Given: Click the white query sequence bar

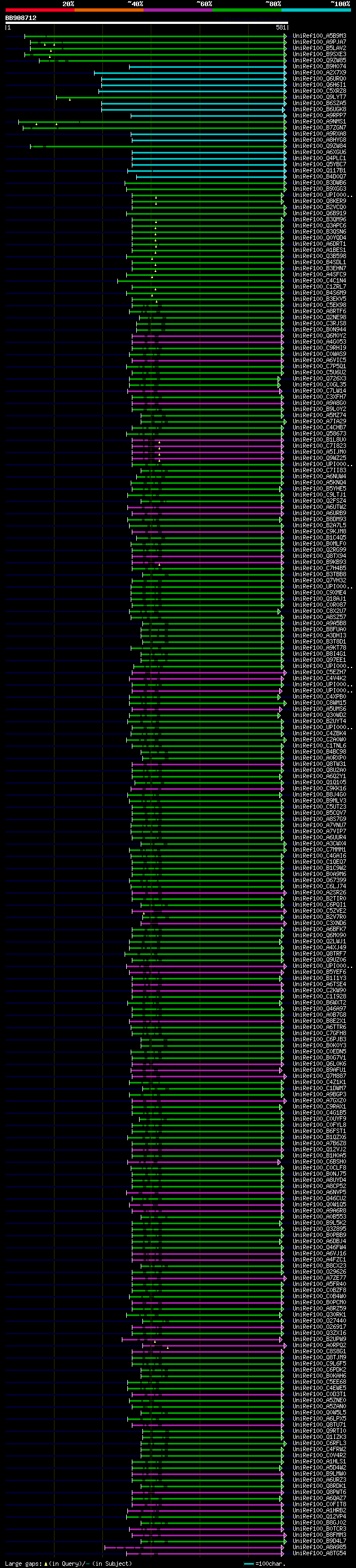Looking at the screenshot, I should 147,22.
